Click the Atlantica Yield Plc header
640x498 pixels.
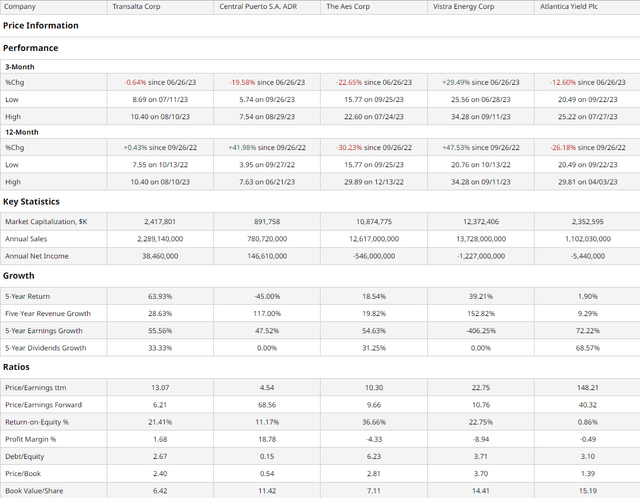(569, 7)
